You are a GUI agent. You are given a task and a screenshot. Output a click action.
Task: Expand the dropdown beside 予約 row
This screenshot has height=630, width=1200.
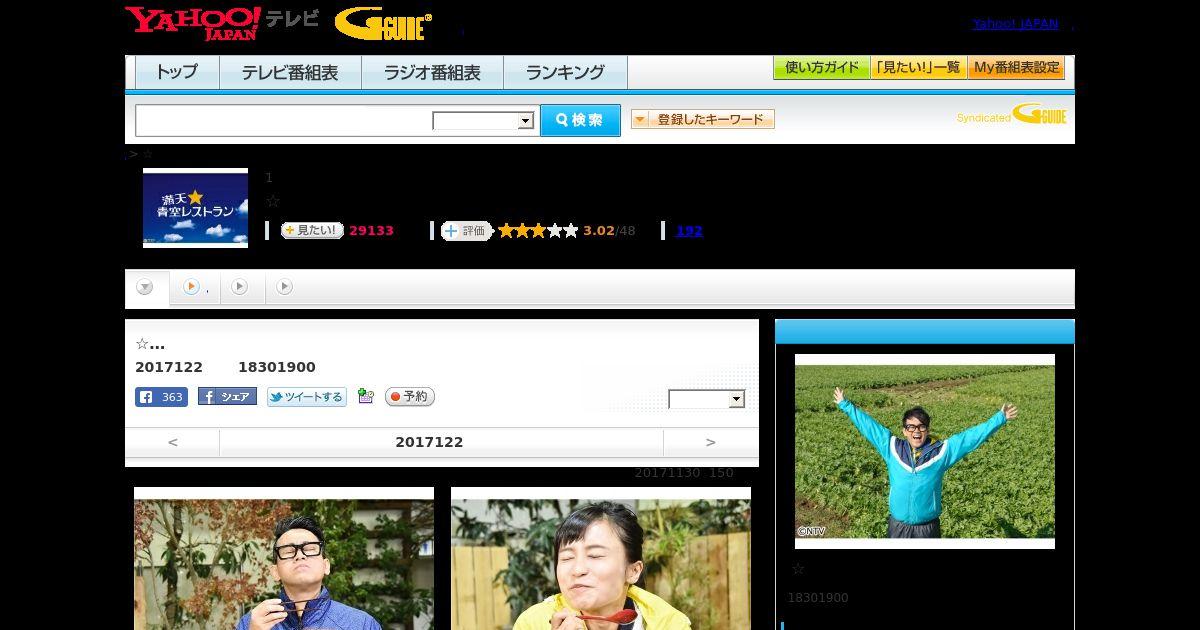point(707,399)
